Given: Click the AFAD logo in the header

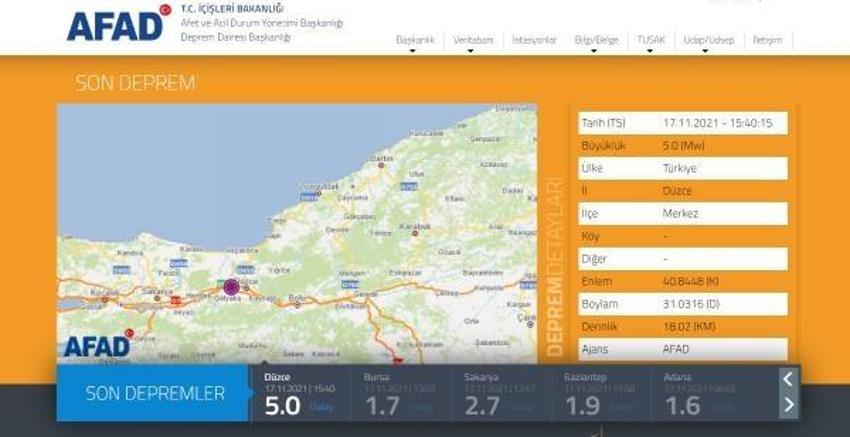Looking at the screenshot, I should coord(114,26).
